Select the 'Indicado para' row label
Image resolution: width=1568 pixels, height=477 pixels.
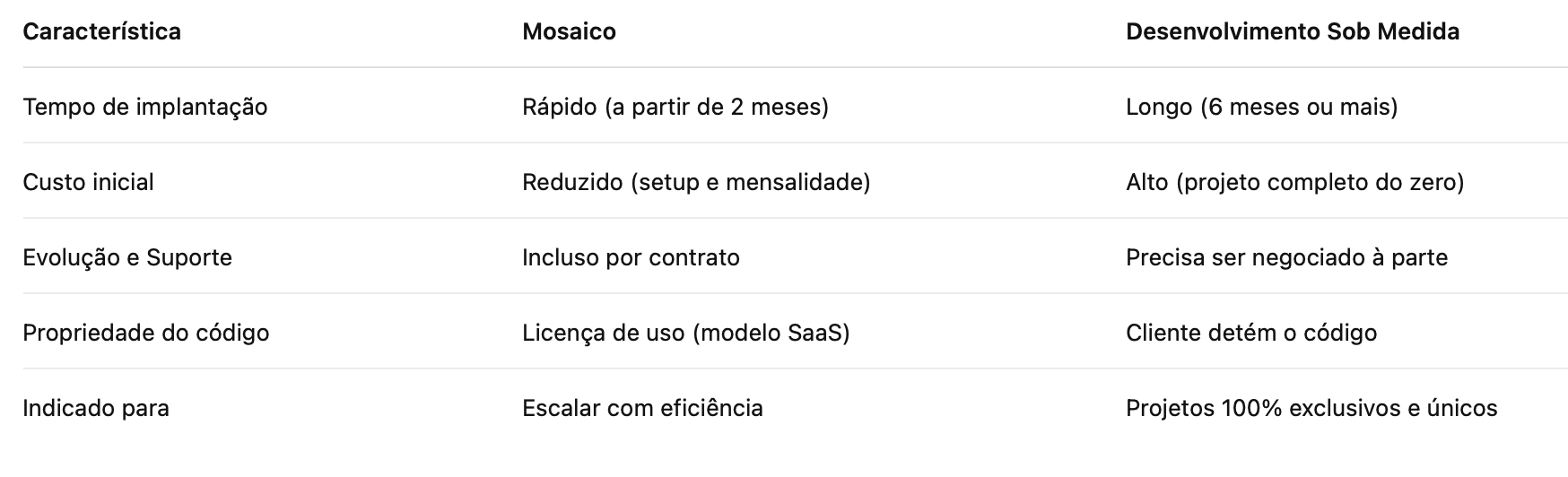95,408
